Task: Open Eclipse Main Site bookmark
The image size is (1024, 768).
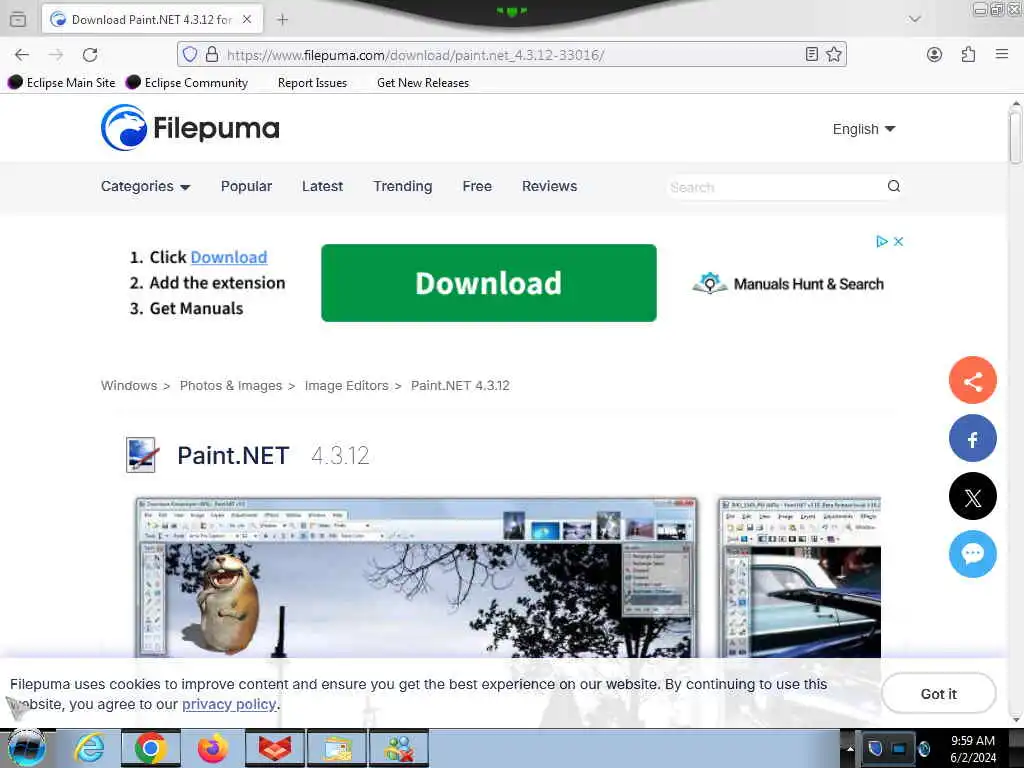Action: [x=61, y=82]
